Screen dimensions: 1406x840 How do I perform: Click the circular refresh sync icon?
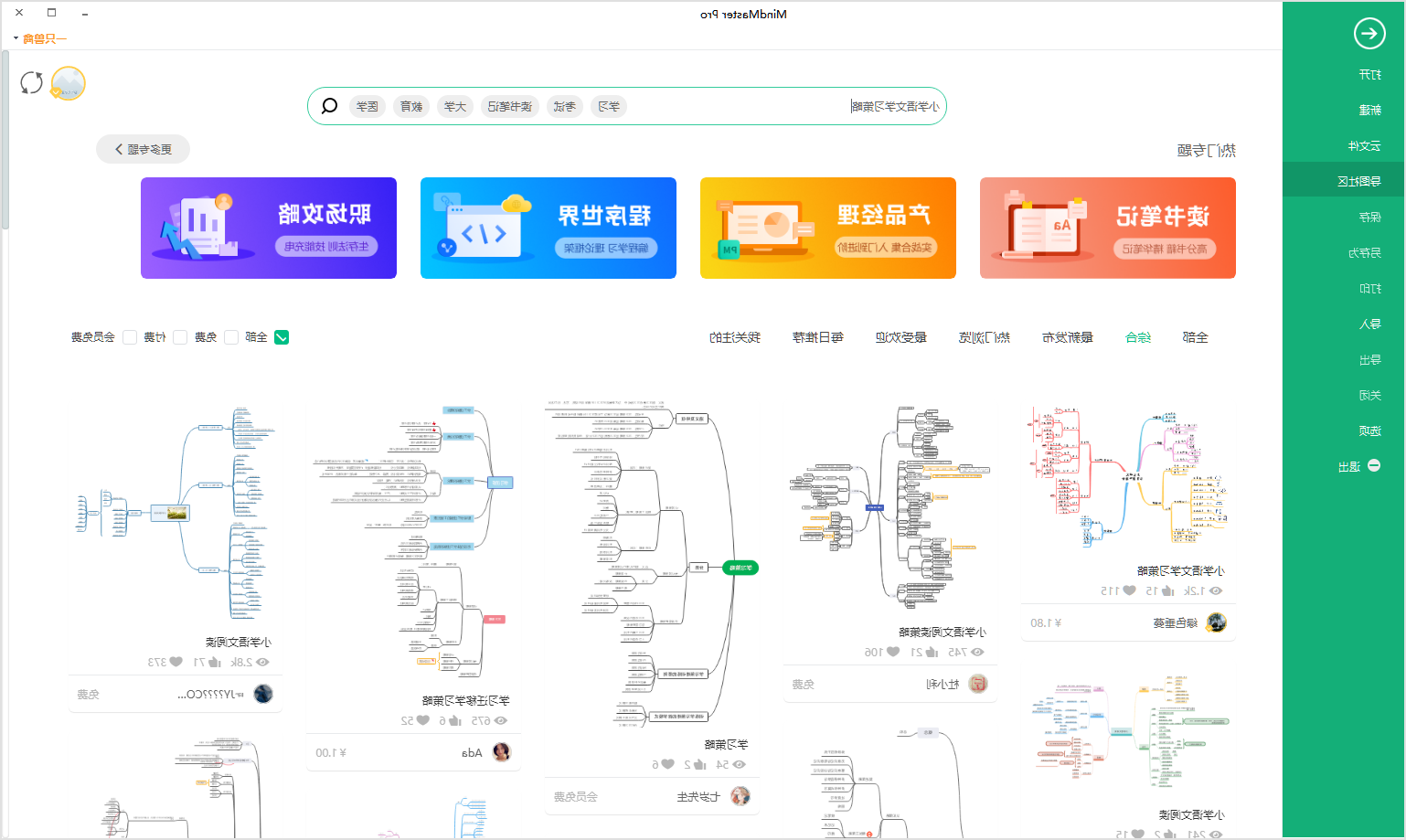(32, 83)
